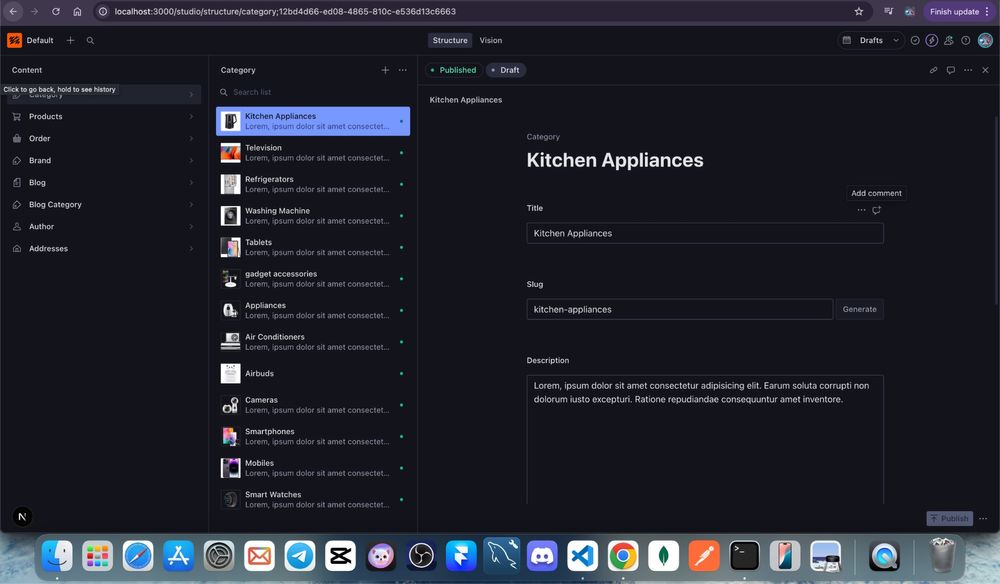Switch to the Vision tab

click(x=490, y=40)
